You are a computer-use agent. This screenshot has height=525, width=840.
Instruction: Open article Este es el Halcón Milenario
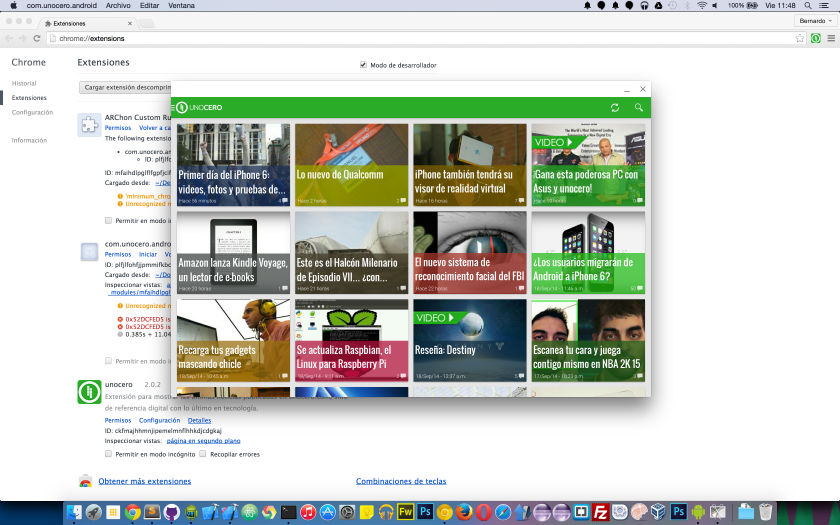[x=351, y=252]
